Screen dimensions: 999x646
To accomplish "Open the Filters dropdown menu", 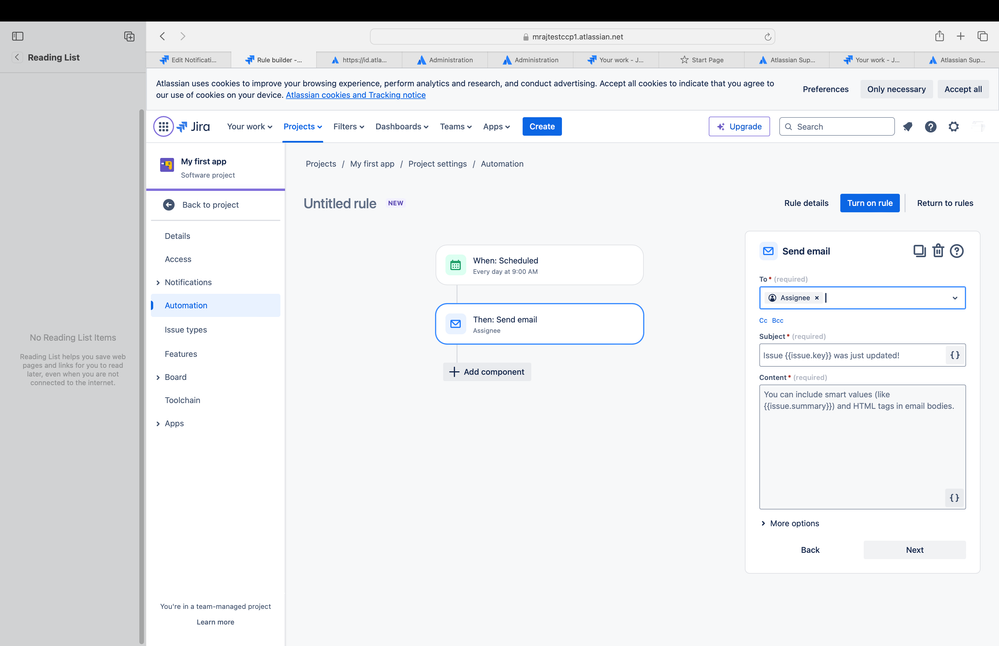I will 349,127.
